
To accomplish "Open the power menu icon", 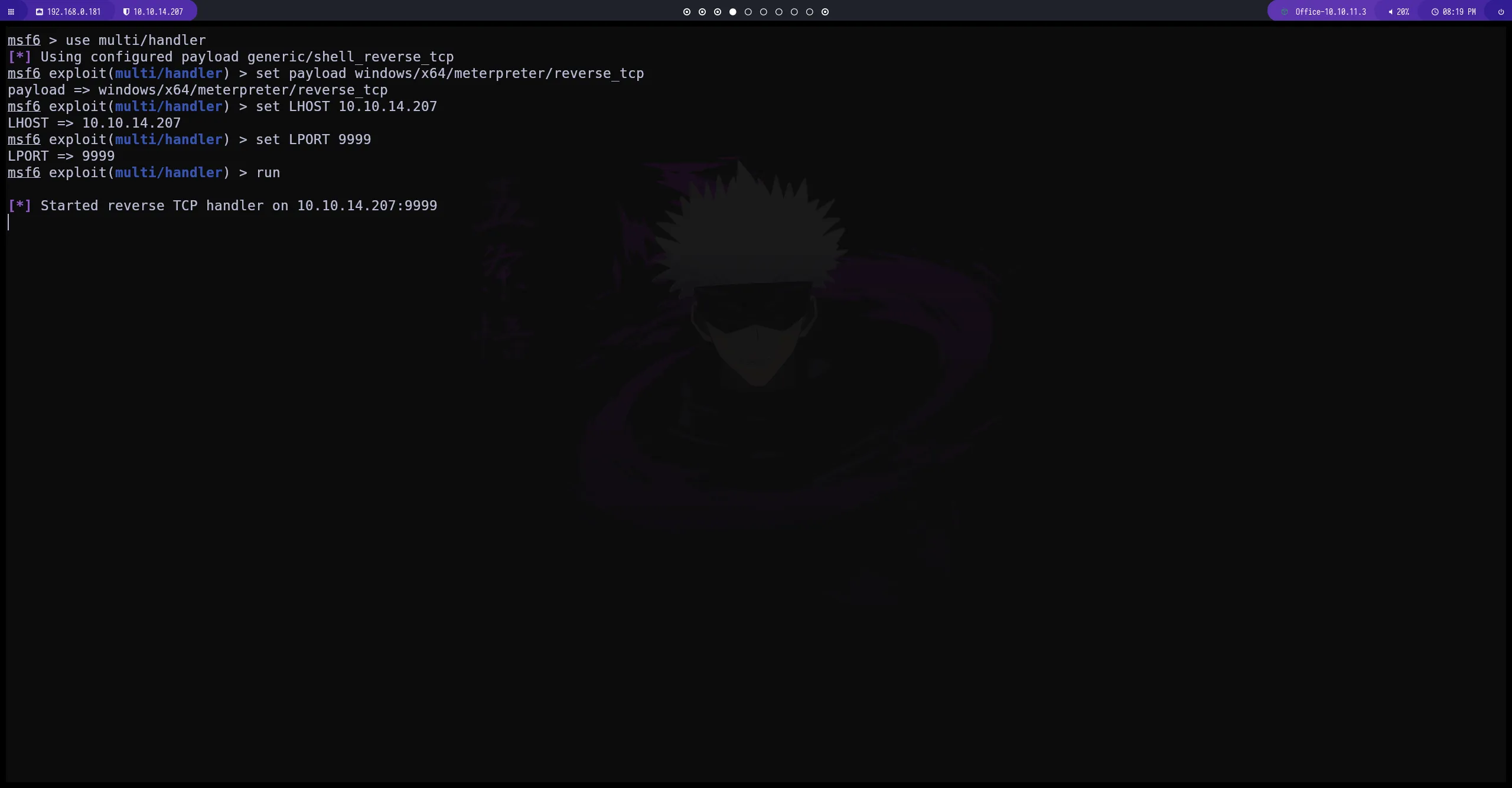I will tap(1501, 12).
